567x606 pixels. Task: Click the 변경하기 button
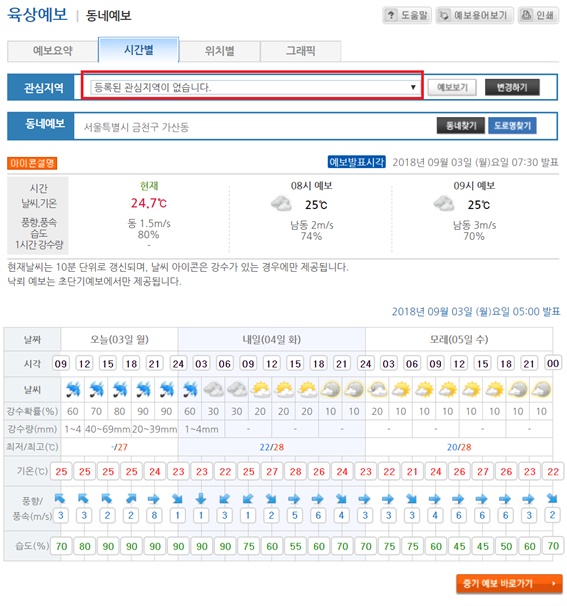512,87
